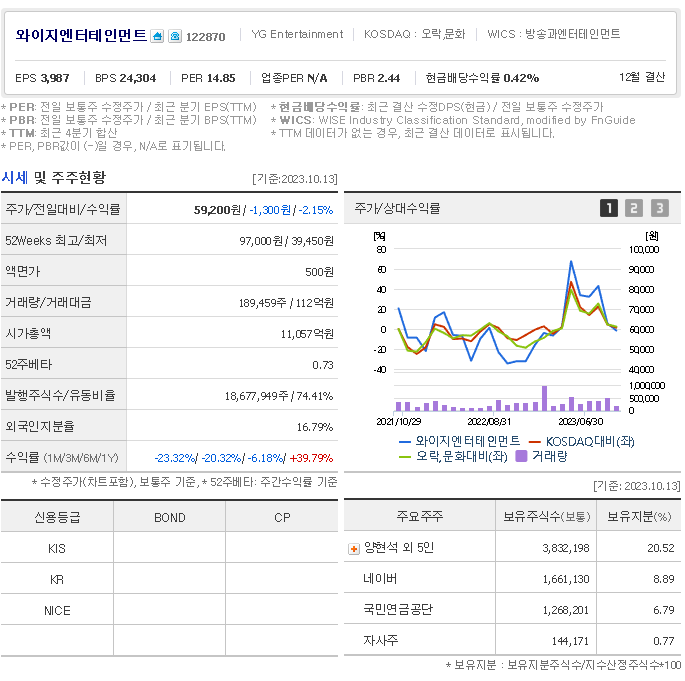The height and width of the screenshot is (681, 685).
Task: Open the company phone contact icon
Action: click(175, 36)
